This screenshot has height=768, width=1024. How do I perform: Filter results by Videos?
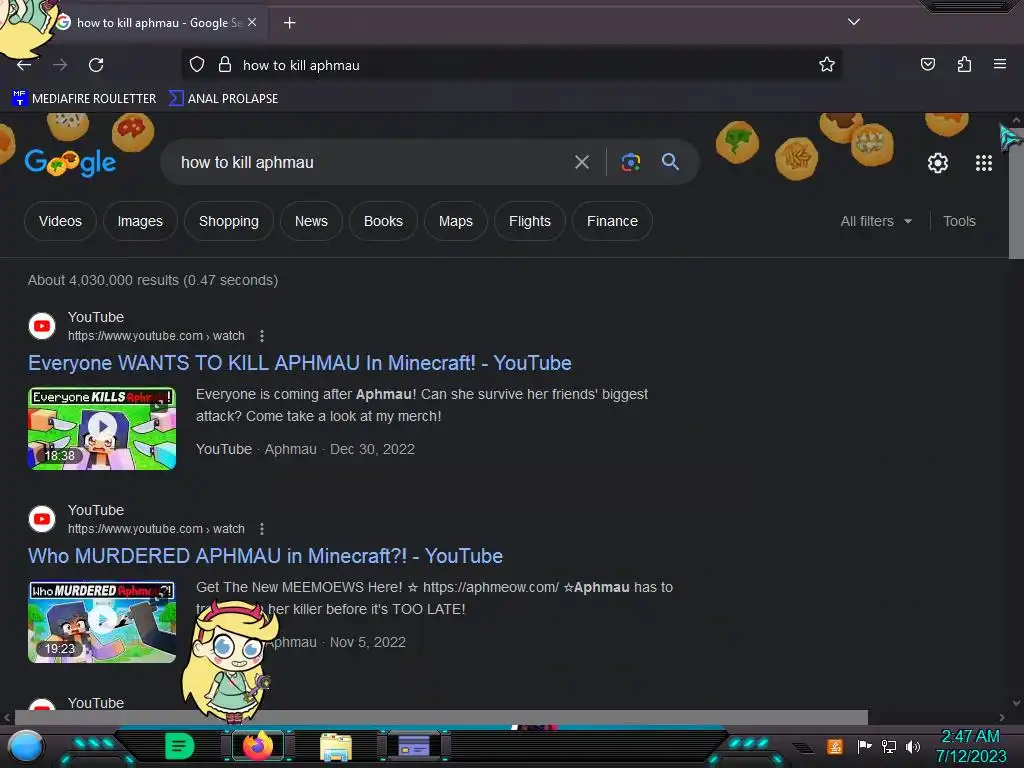(60, 221)
